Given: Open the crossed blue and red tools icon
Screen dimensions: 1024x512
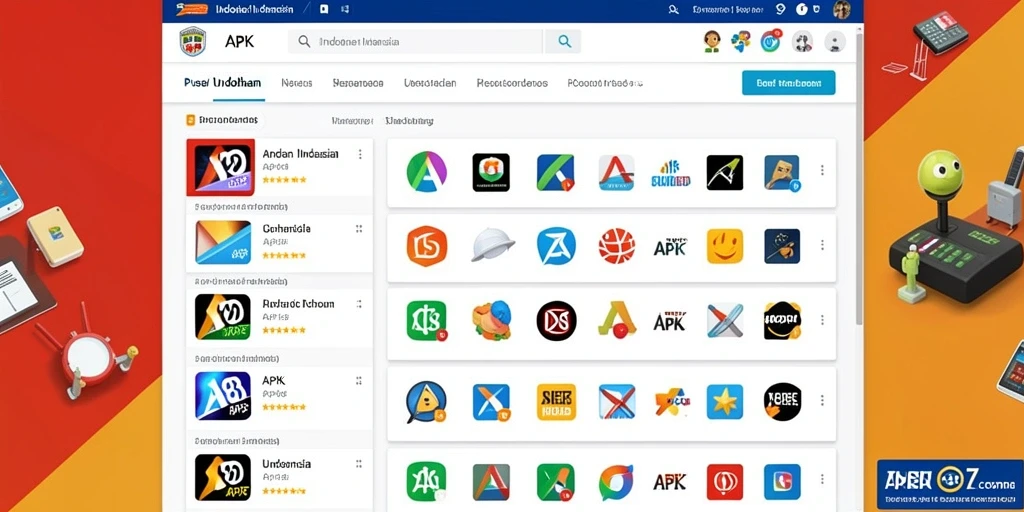Looking at the screenshot, I should pyautogui.click(x=724, y=321).
